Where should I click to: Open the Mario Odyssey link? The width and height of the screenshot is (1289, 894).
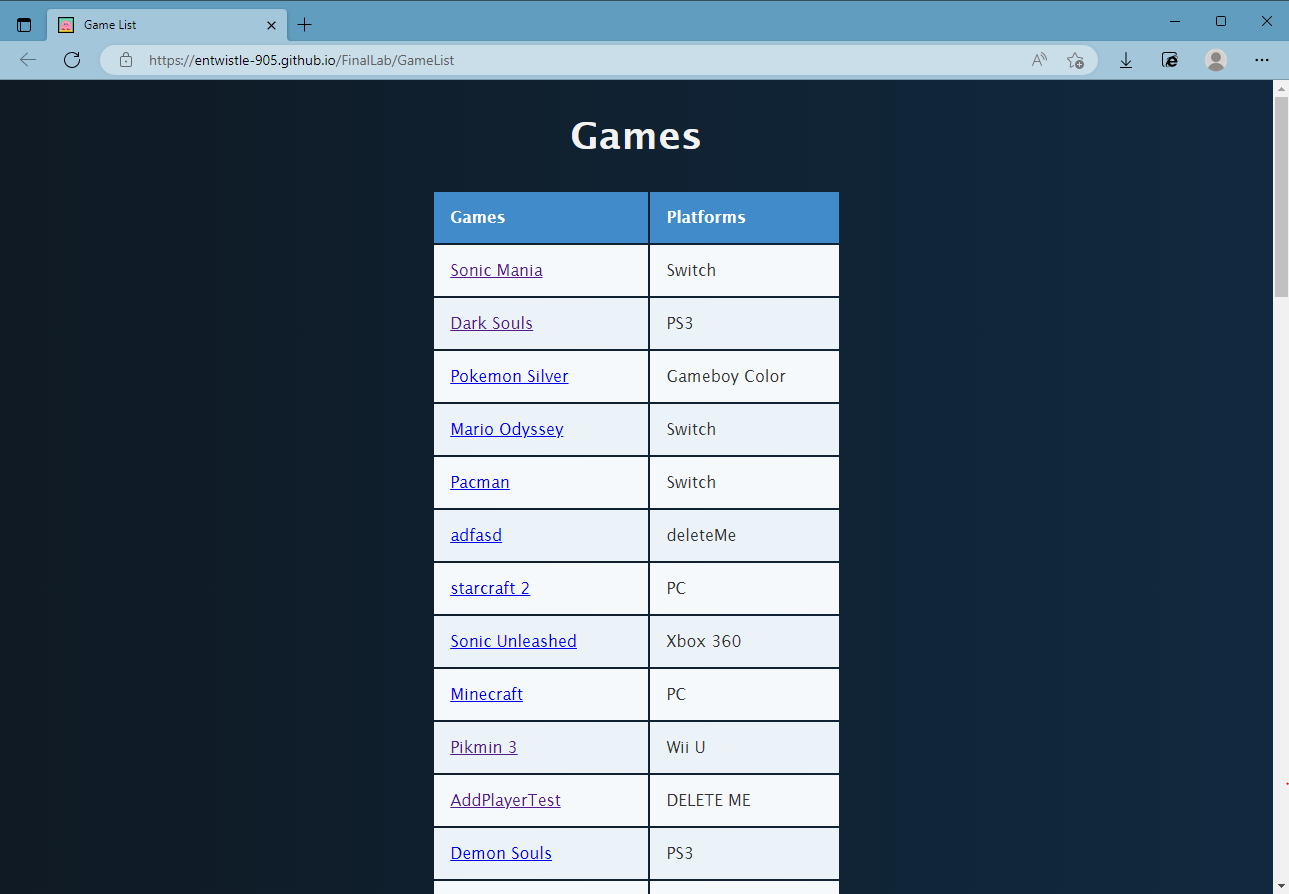[x=507, y=429]
